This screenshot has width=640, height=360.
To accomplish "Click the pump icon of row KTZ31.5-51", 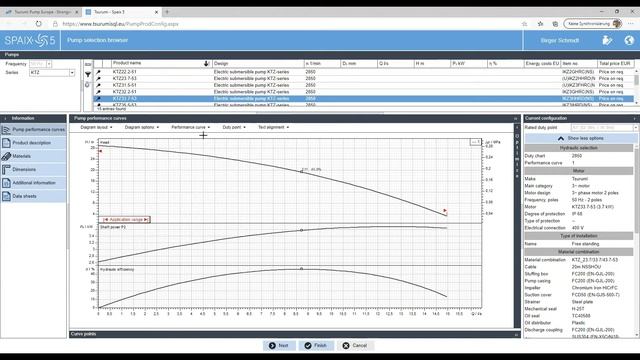I will [x=98, y=85].
